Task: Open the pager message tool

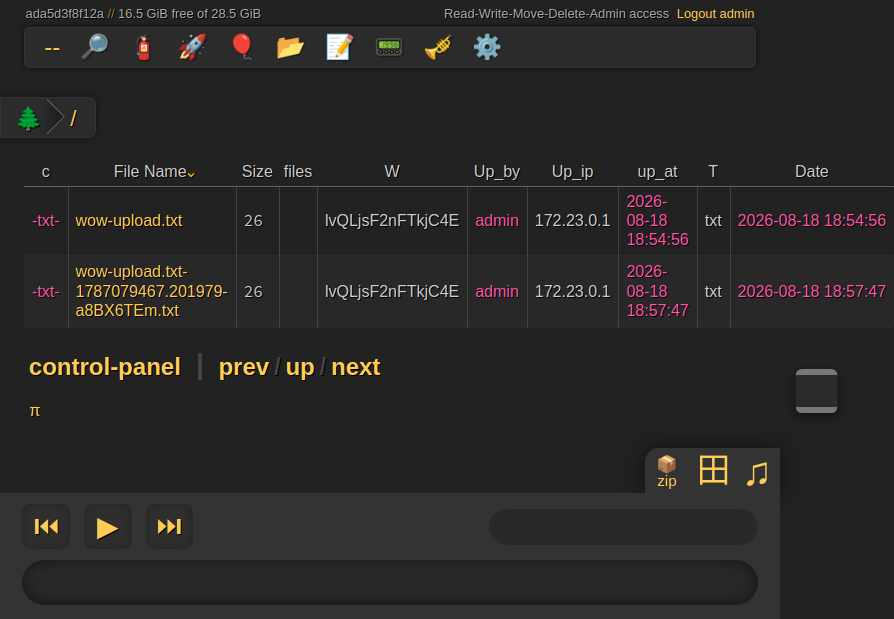Action: 389,47
